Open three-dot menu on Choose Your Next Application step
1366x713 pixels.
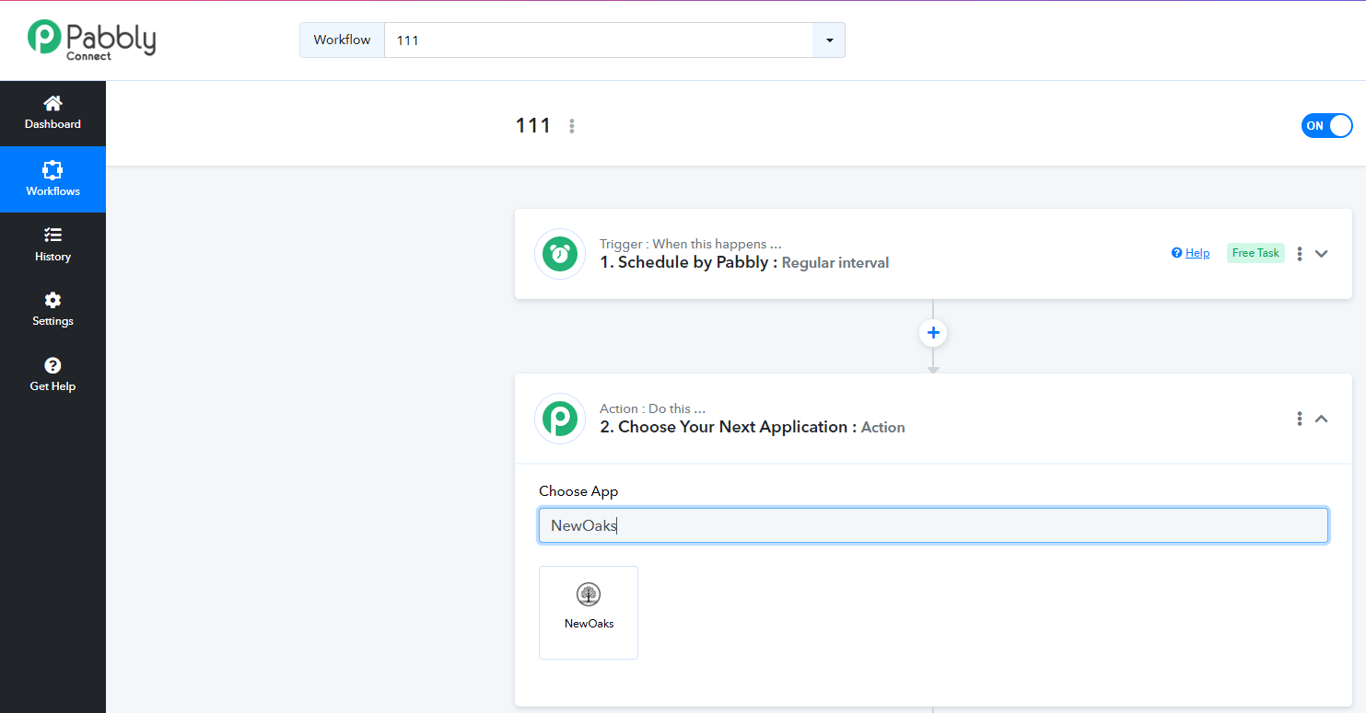[1299, 419]
